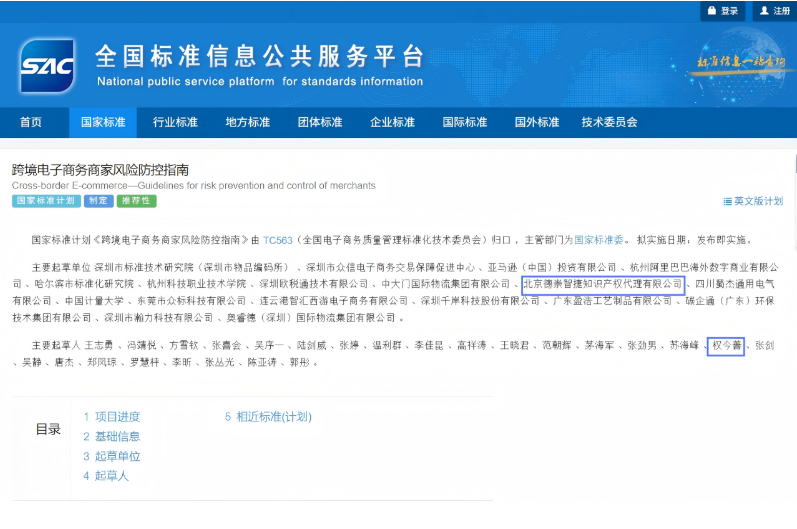Screen dimensions: 797x529
Task: Switch to 团体标准 tab
Action: (320, 122)
